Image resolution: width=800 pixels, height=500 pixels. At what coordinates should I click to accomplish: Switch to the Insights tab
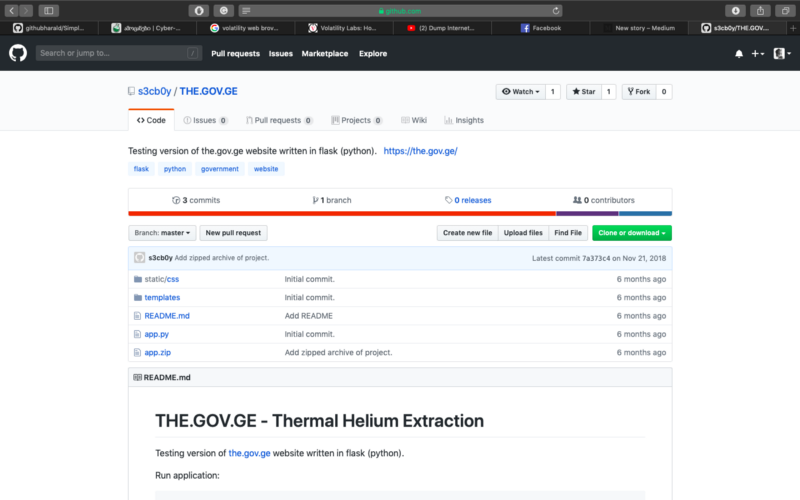(x=464, y=120)
